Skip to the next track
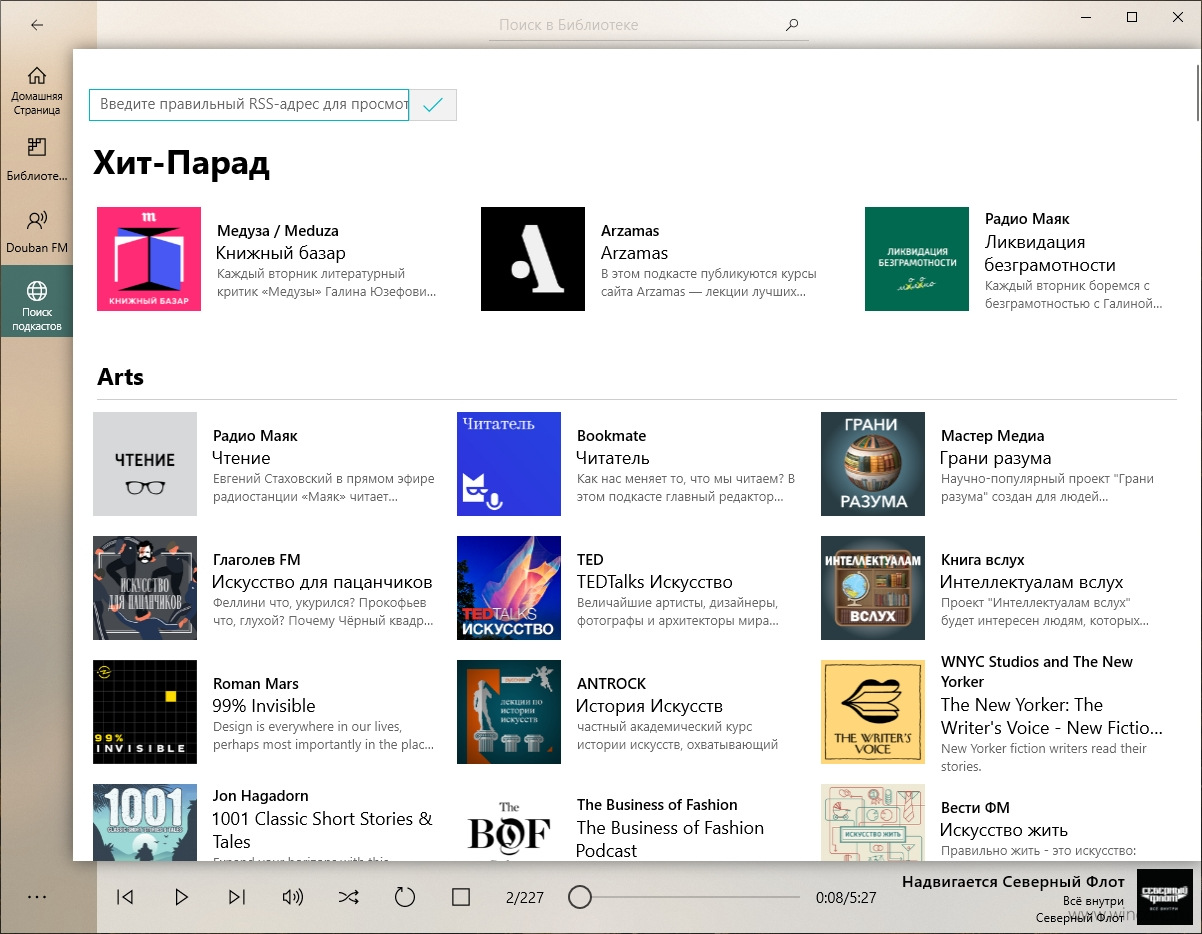The image size is (1202, 934). pos(237,897)
